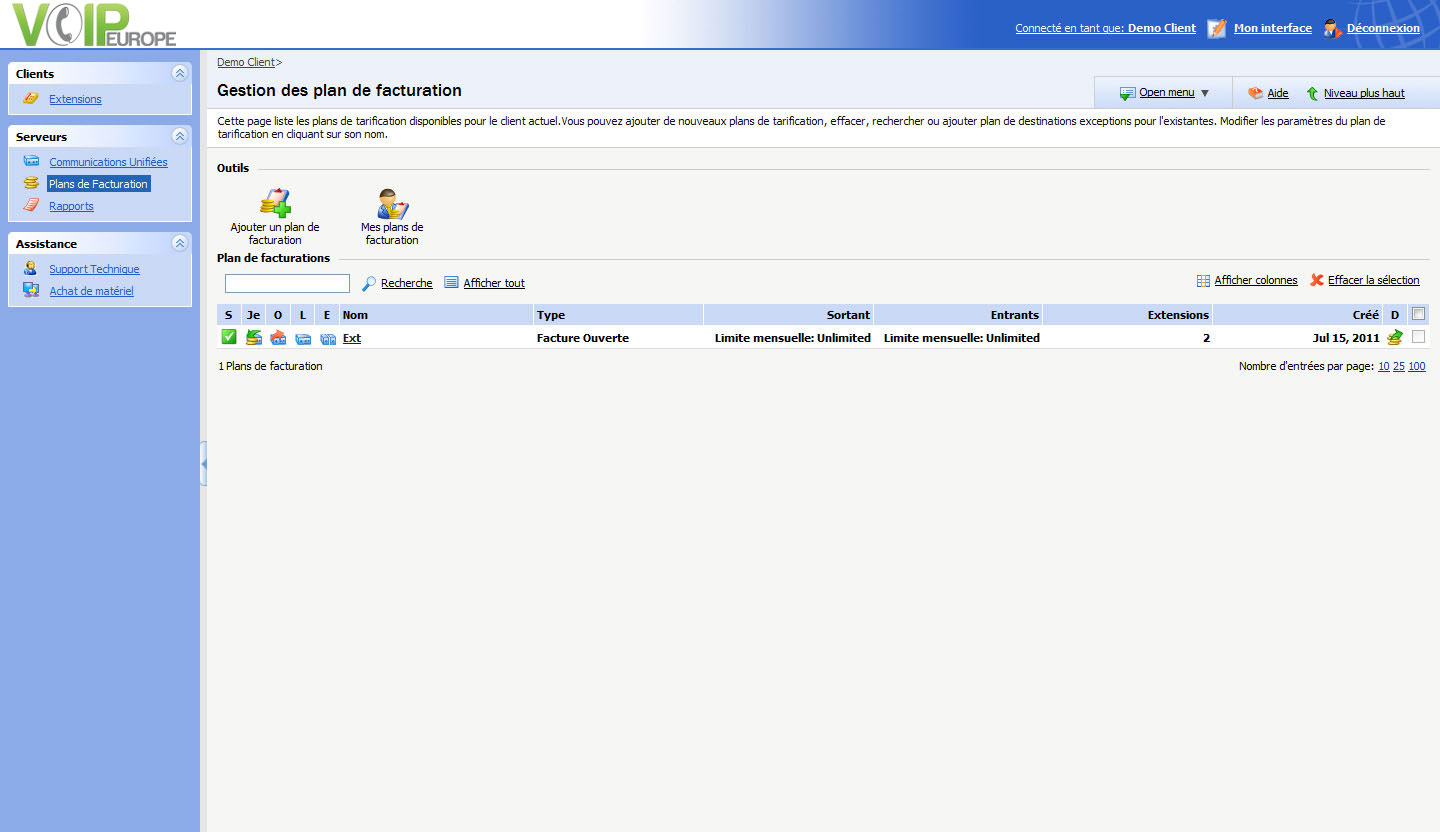Click the sidebar collapse handle
The width and height of the screenshot is (1440, 832).
coord(204,464)
